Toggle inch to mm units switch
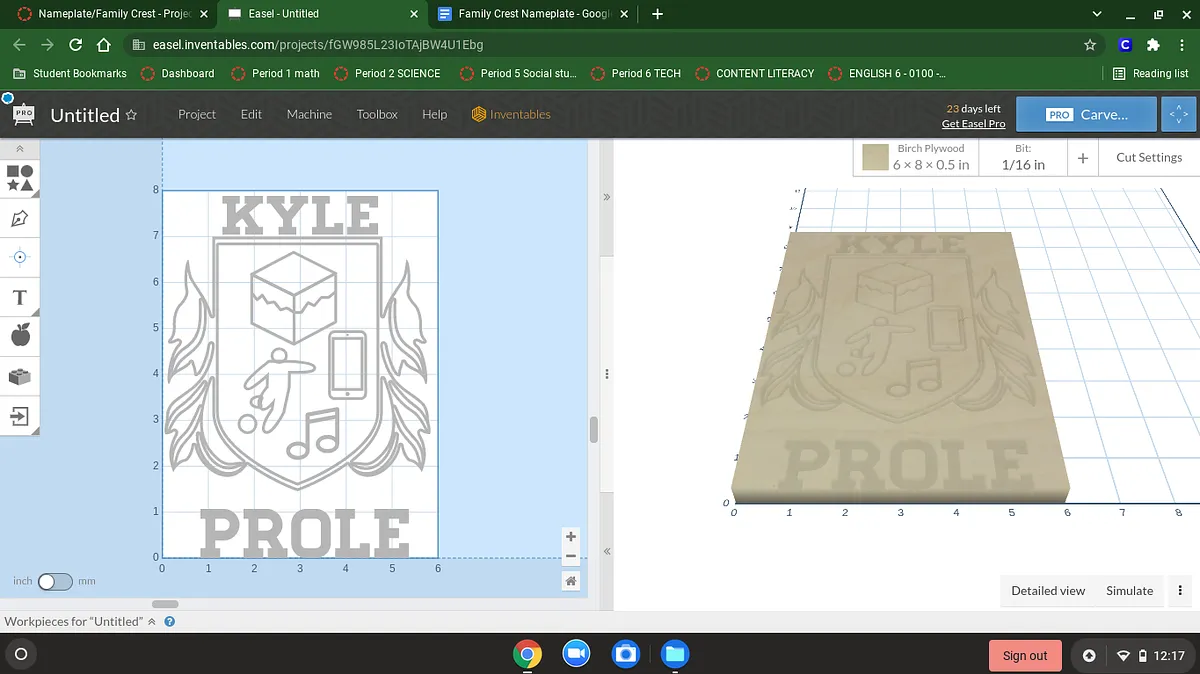This screenshot has width=1200, height=674. (54, 581)
